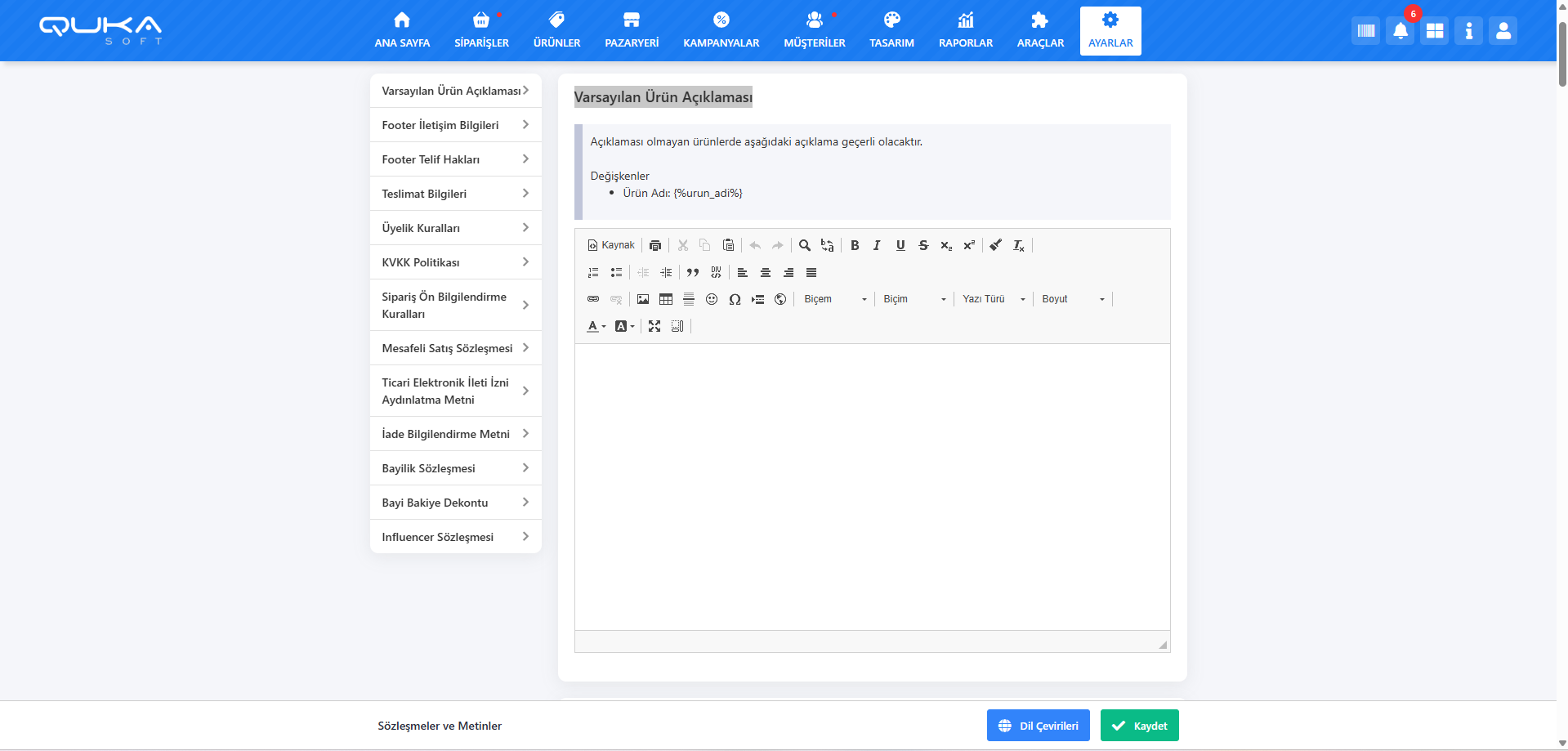Open the smiley emoji inserter
This screenshot has height=751, width=1568.
(x=712, y=299)
